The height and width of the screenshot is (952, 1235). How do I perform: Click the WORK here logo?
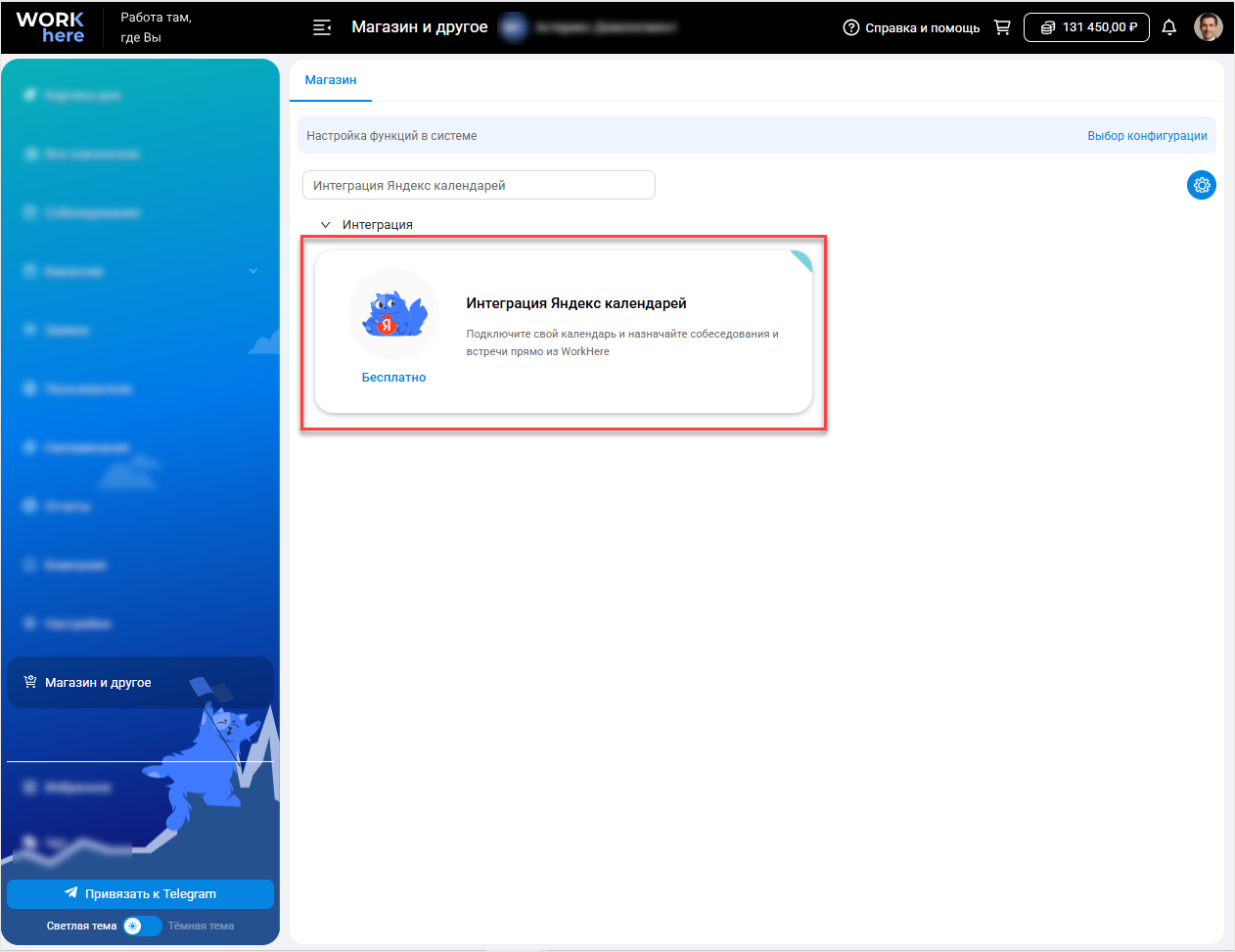tap(50, 27)
